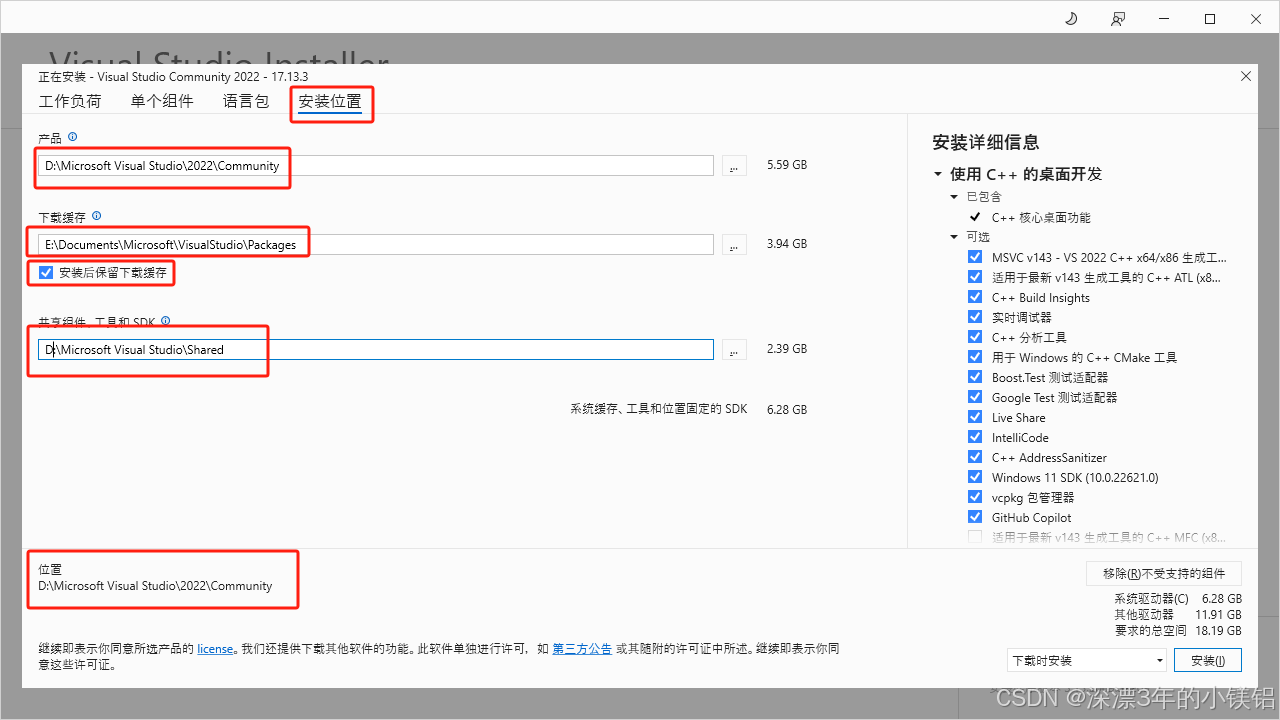This screenshot has height=720, width=1280.
Task: Toggle Google Test 测试适配器 checkbox
Action: (x=975, y=397)
